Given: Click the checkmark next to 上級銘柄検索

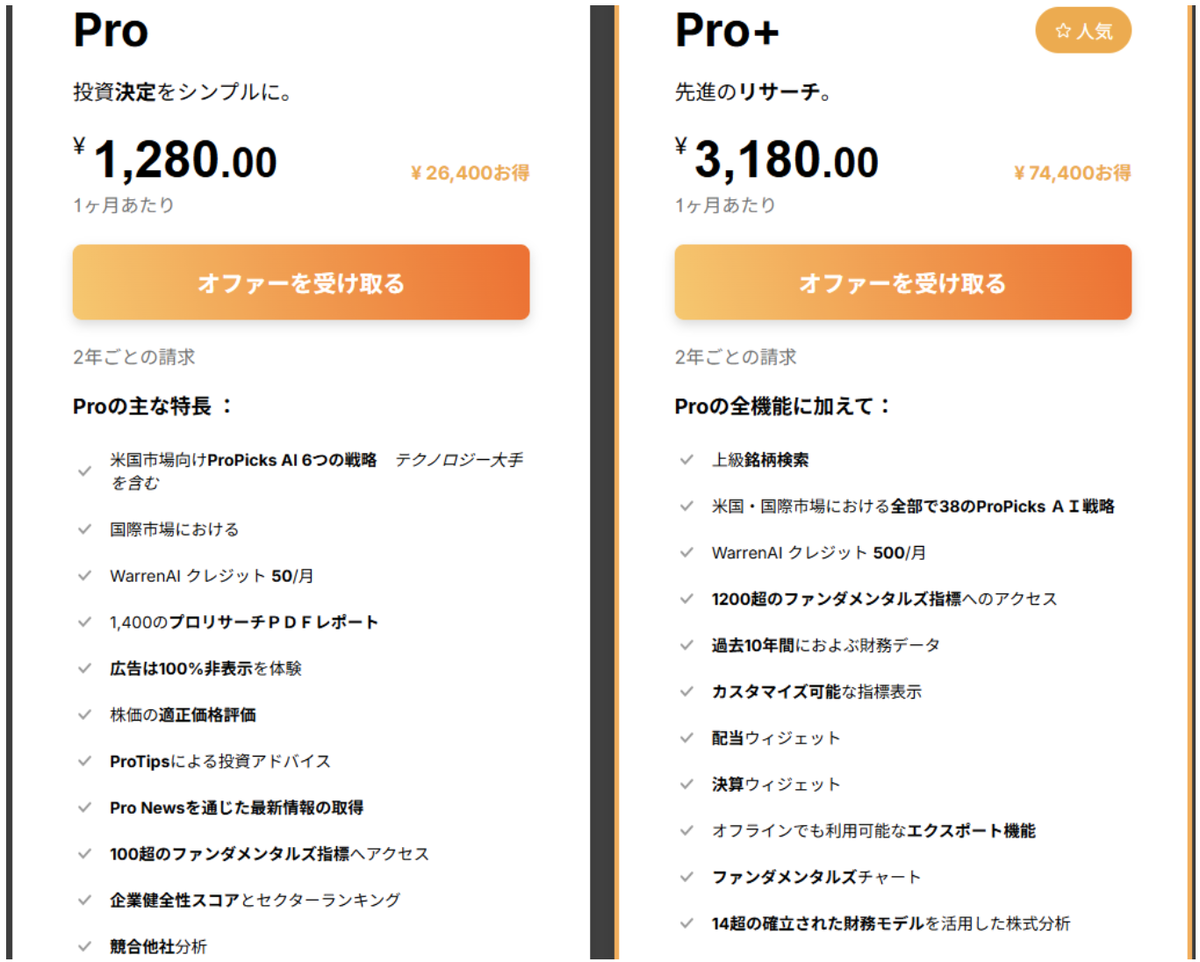Looking at the screenshot, I should (686, 460).
